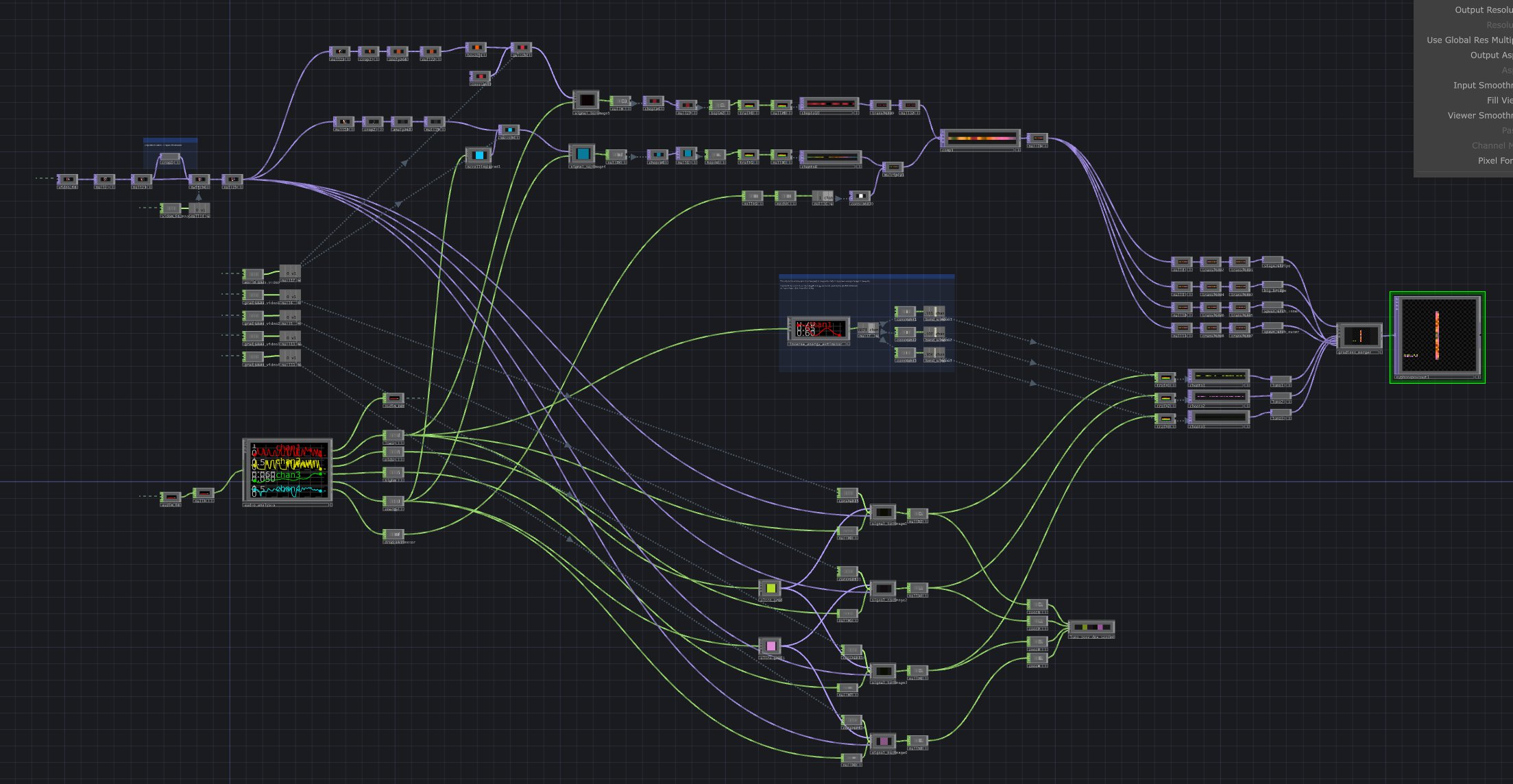
Task: Click the chopto6 node below chopto10
Action: [x=830, y=160]
